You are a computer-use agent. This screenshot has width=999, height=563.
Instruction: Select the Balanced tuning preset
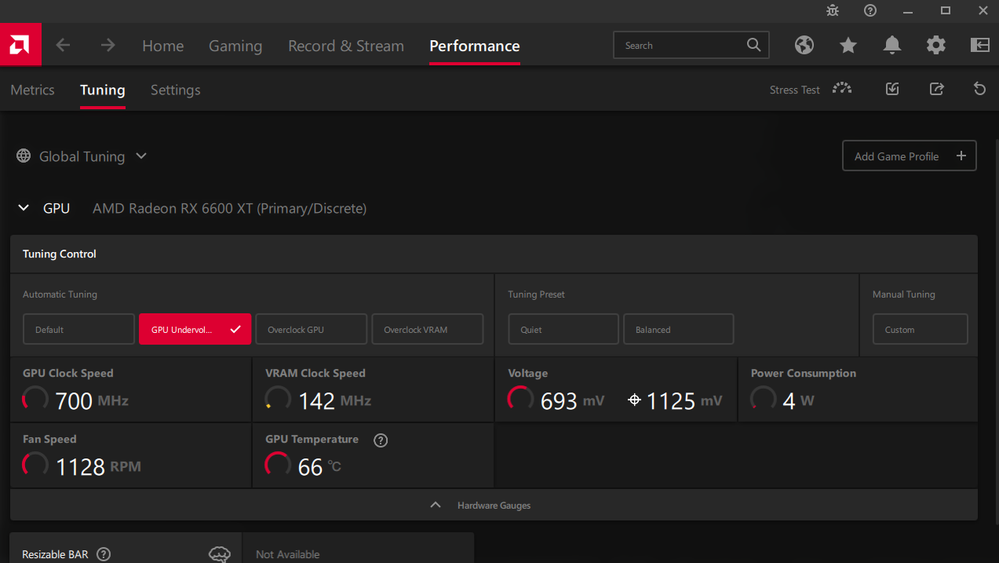(x=679, y=329)
